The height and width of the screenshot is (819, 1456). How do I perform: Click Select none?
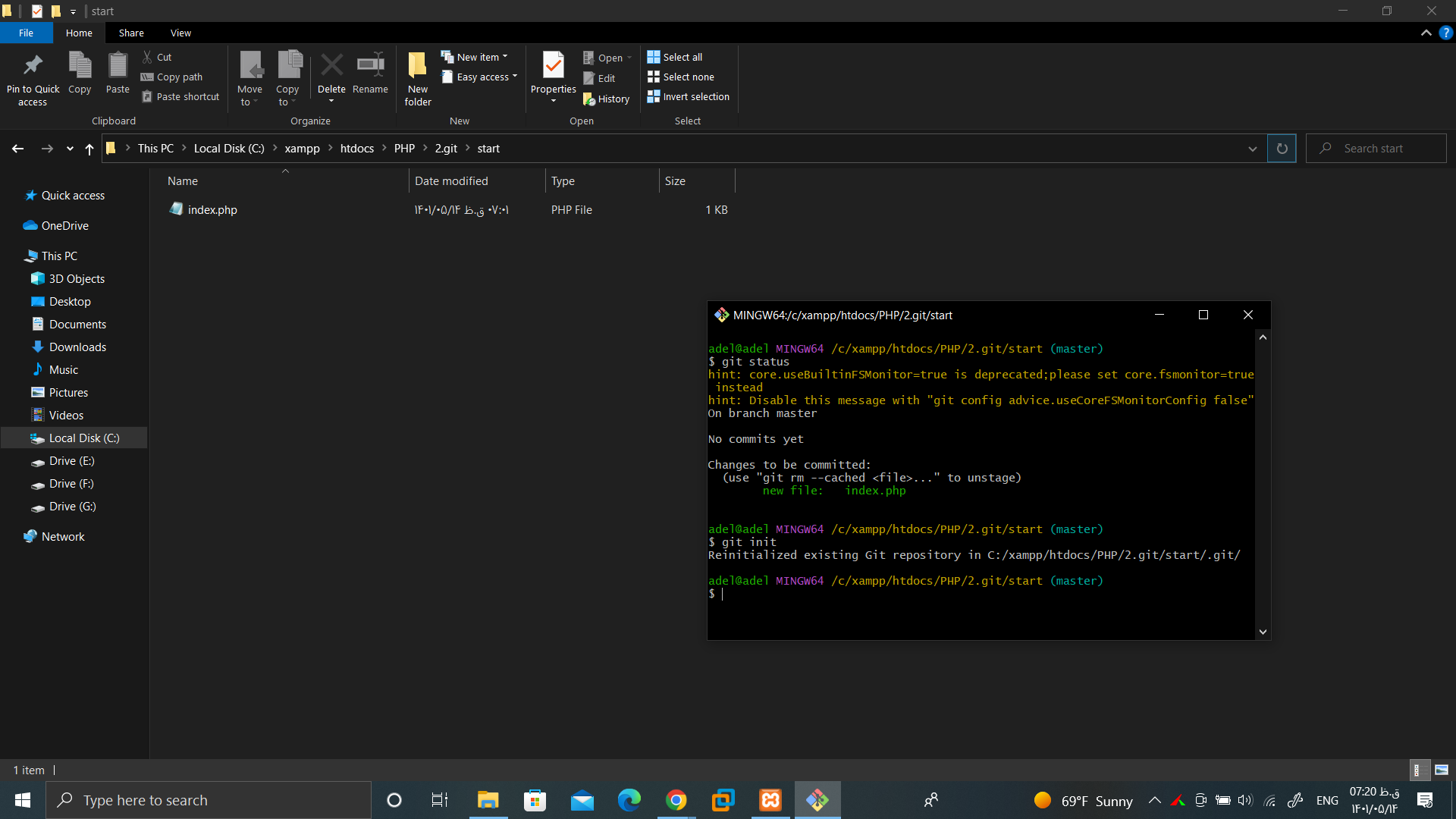[x=681, y=77]
